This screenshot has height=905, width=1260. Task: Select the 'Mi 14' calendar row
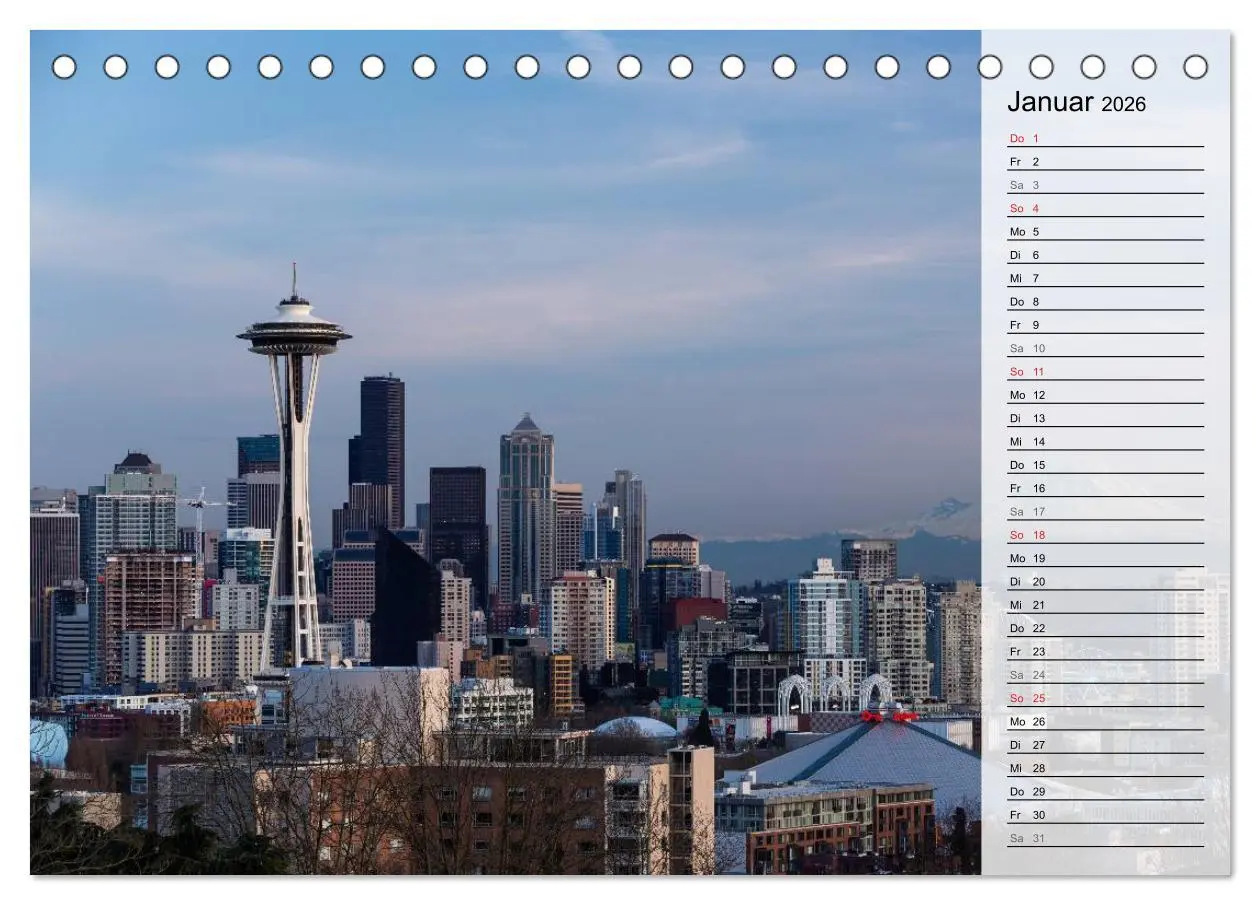click(x=1105, y=441)
